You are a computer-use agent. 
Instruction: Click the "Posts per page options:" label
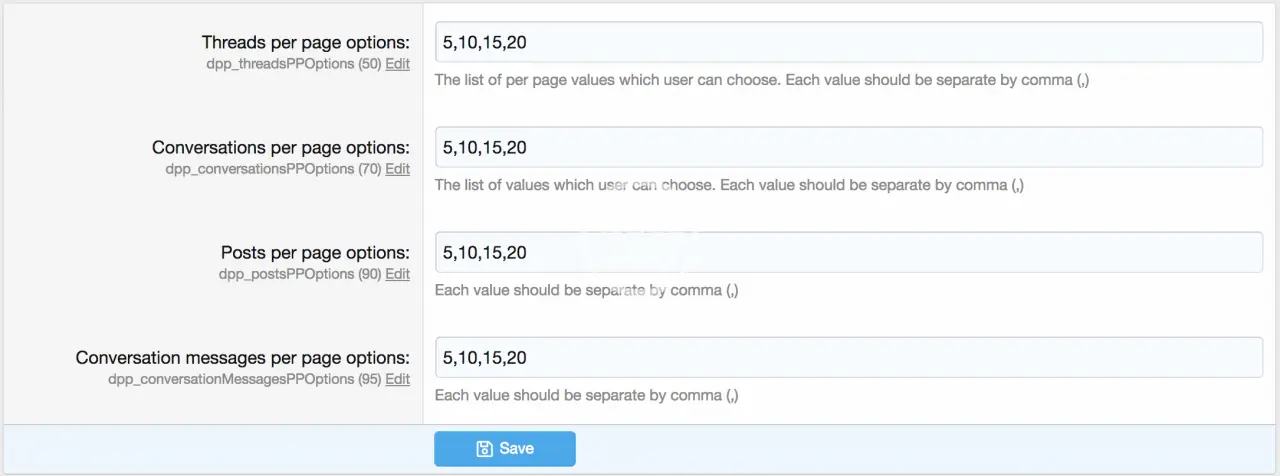[x=315, y=253]
